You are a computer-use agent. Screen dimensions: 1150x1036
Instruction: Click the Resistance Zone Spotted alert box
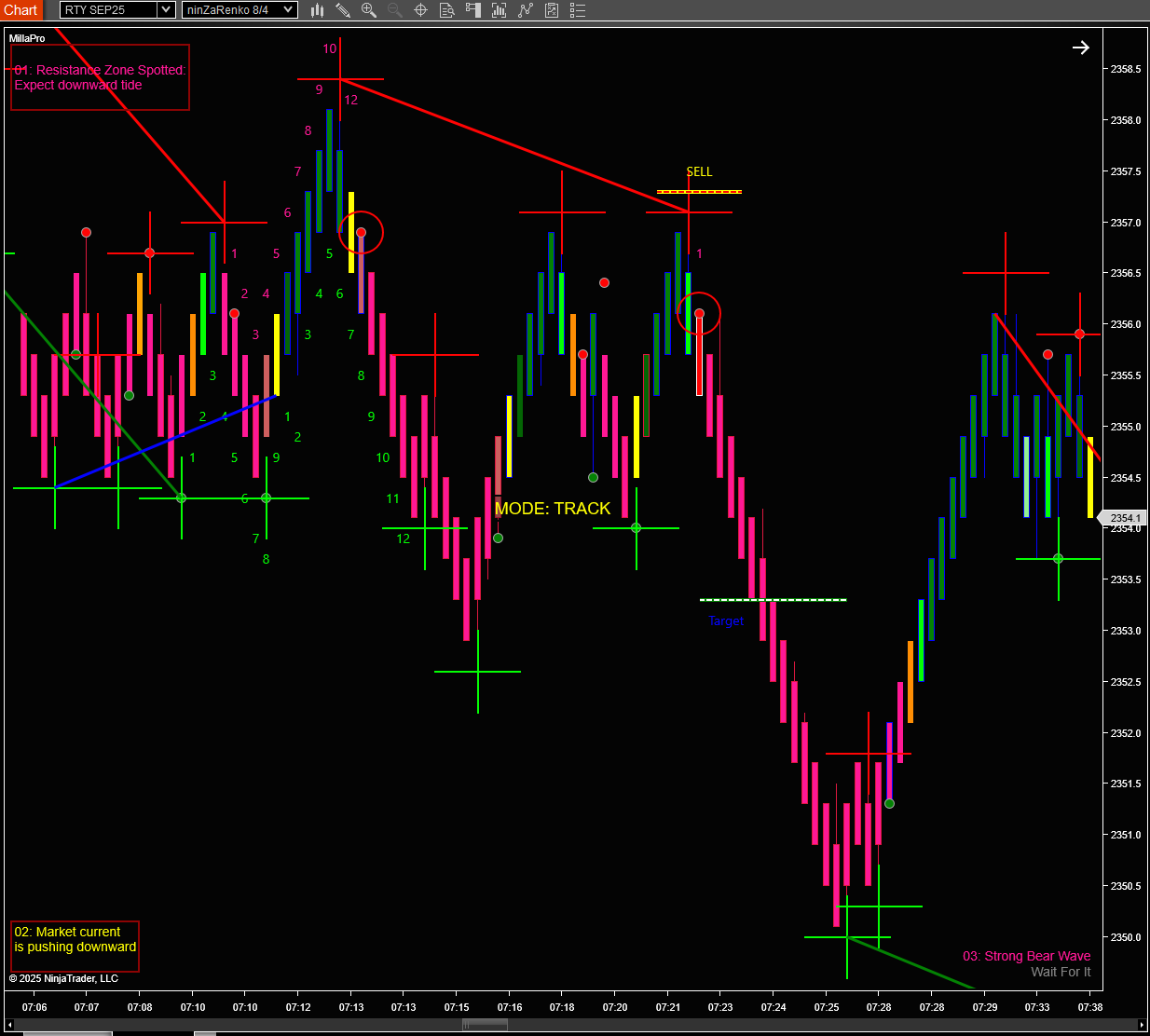100,77
